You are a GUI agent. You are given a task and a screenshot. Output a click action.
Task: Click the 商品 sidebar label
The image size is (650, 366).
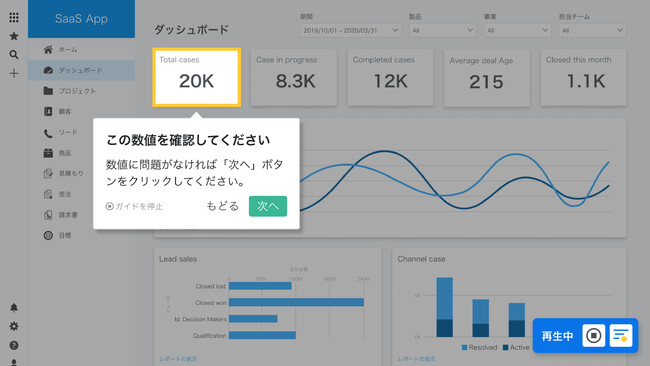point(65,153)
